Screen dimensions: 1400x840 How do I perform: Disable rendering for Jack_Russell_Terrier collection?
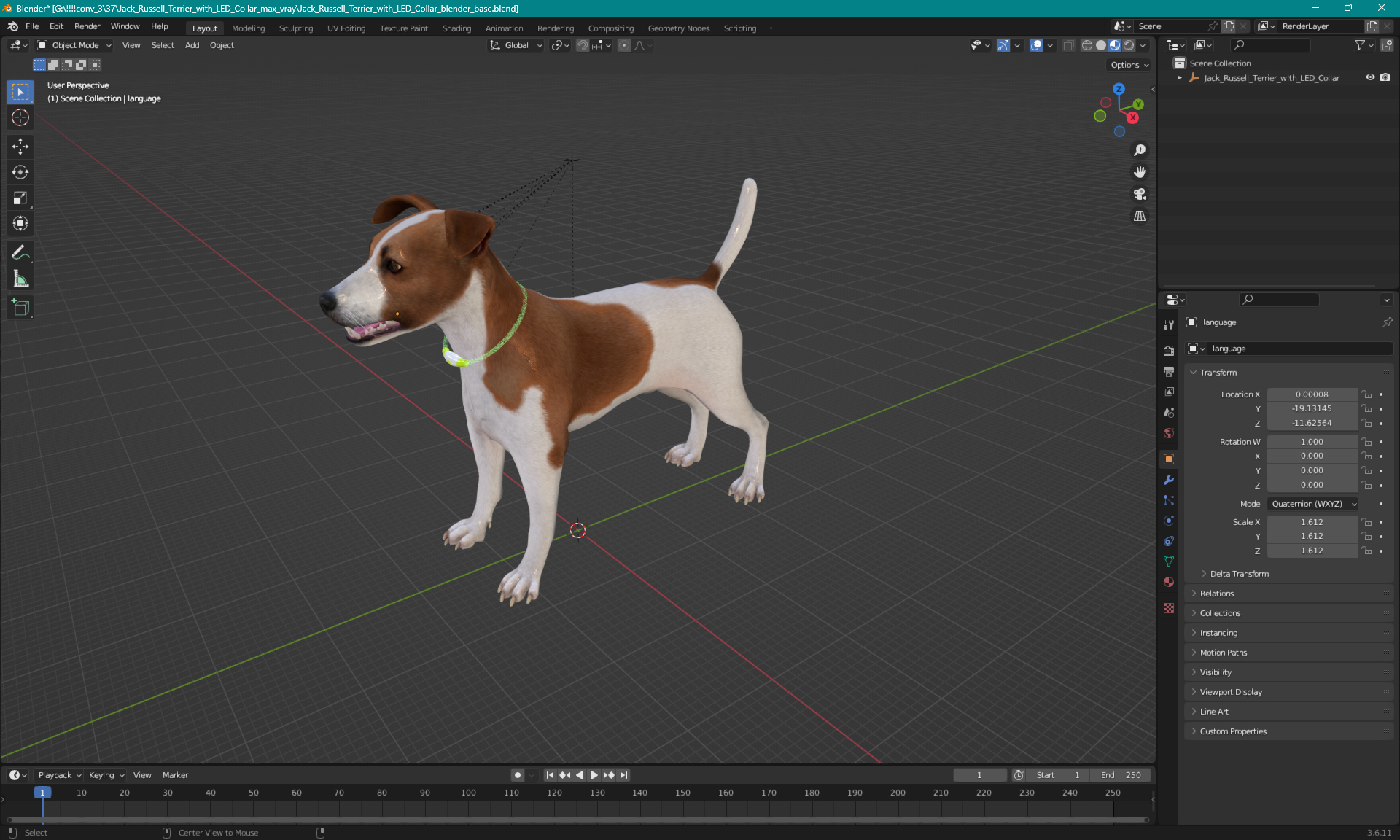coord(1385,77)
